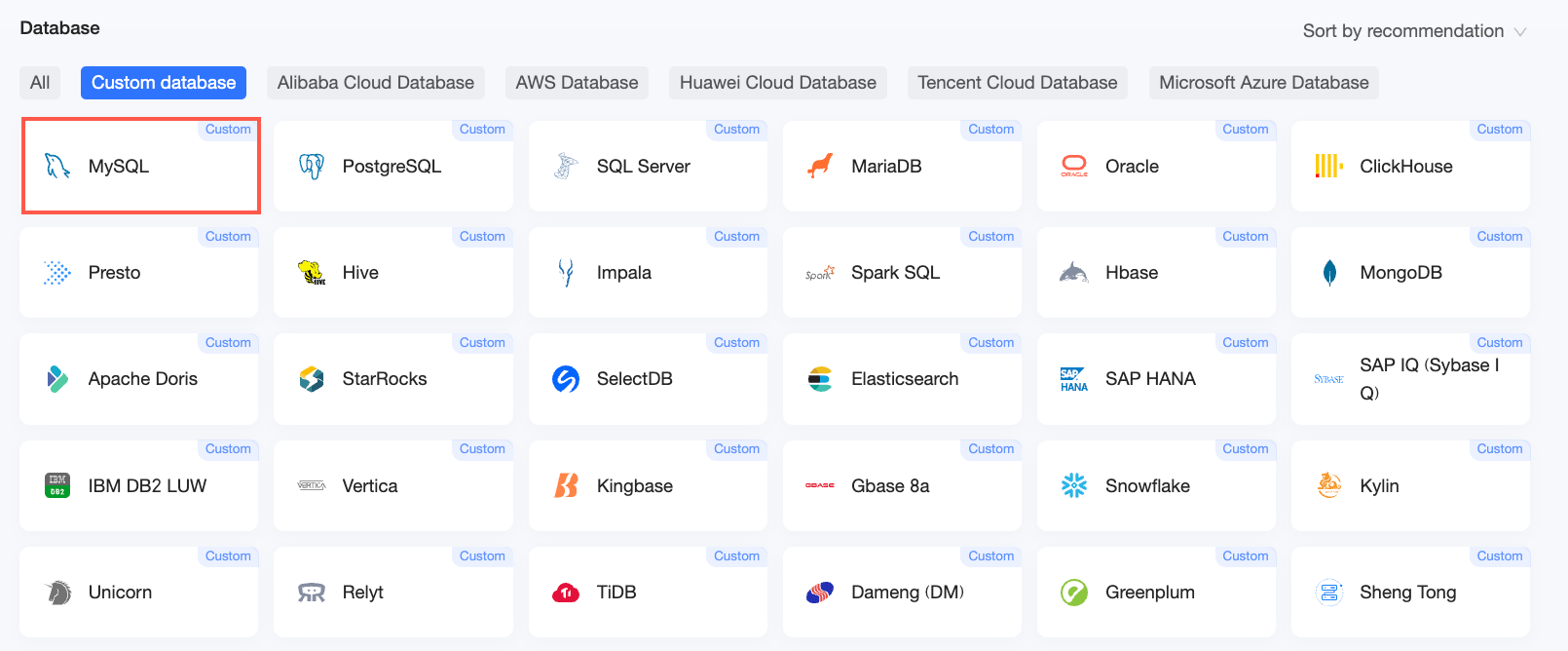Click the "MongoDB" label
Viewport: 1568px width, 651px height.
coord(1401,273)
